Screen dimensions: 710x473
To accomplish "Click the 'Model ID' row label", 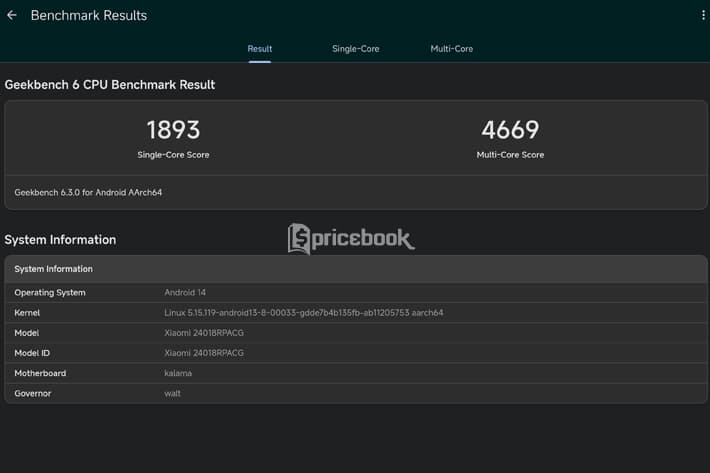I will (x=32, y=353).
